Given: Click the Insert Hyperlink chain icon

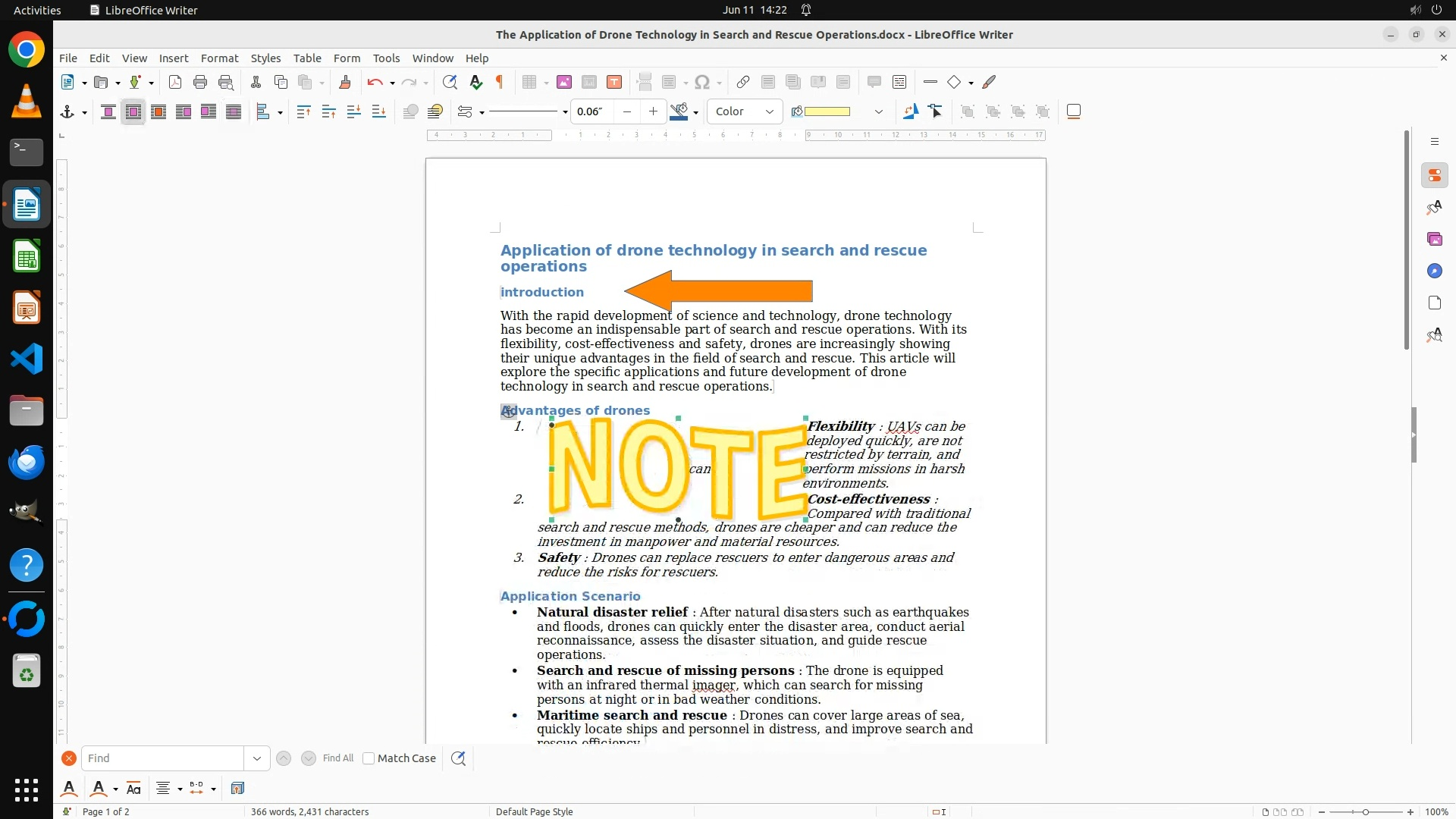Looking at the screenshot, I should point(743,82).
